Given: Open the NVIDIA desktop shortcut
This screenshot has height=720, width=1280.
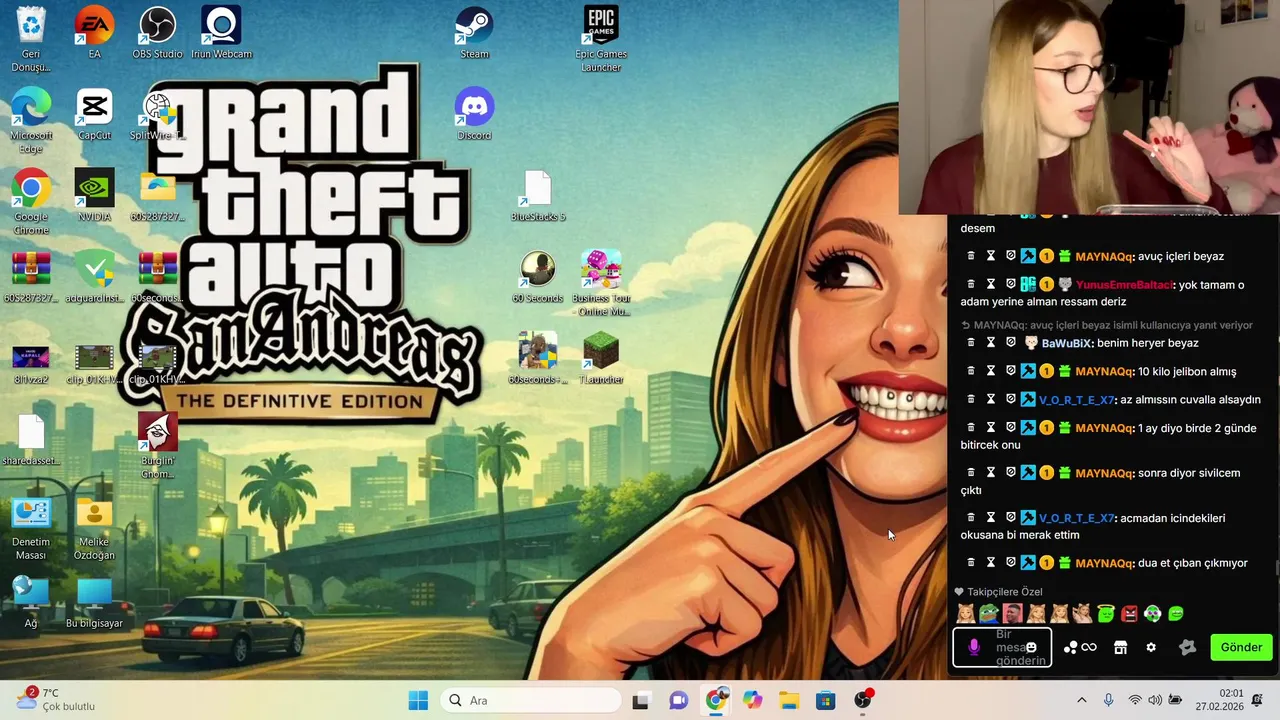Looking at the screenshot, I should pyautogui.click(x=94, y=195).
